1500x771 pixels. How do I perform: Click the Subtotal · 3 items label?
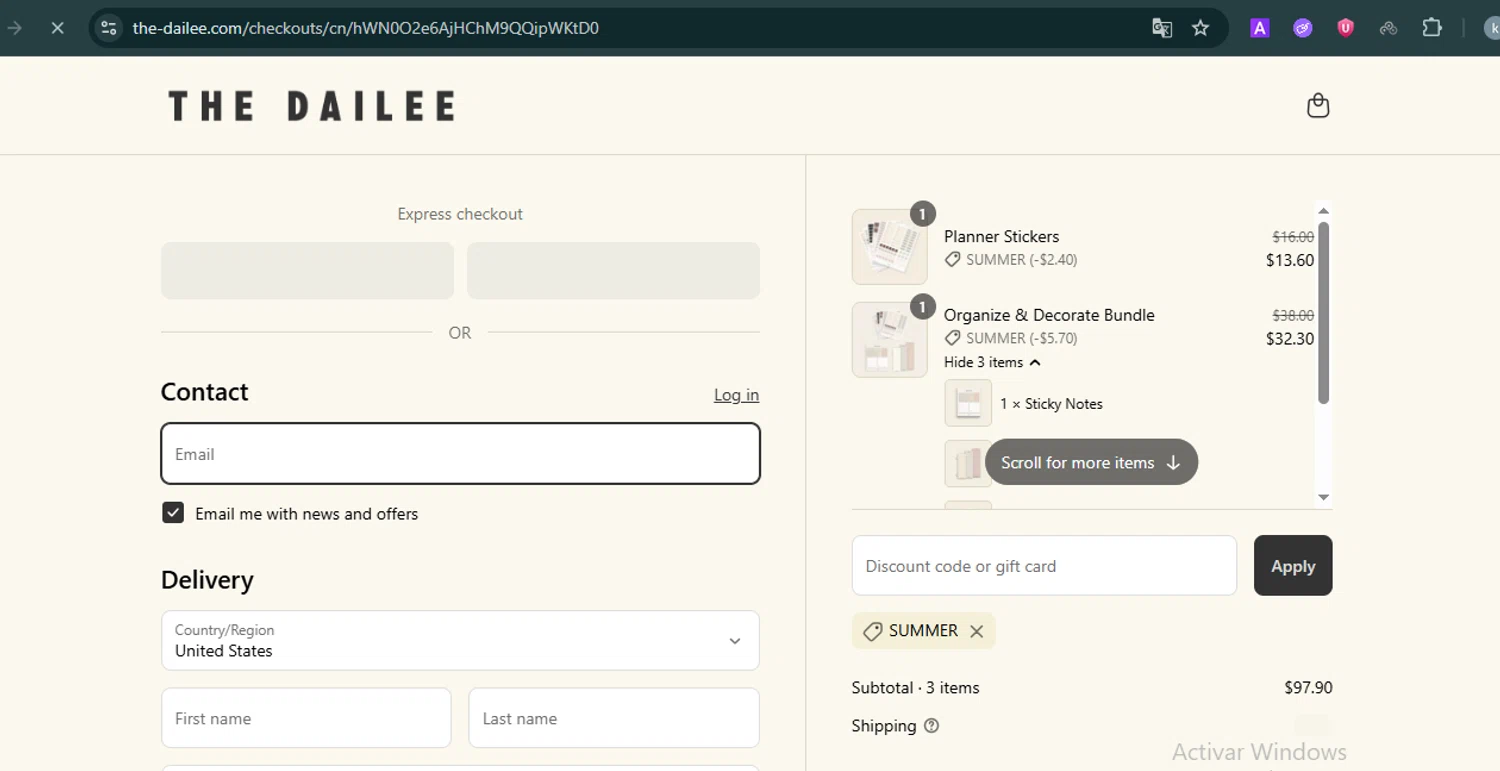pos(915,688)
